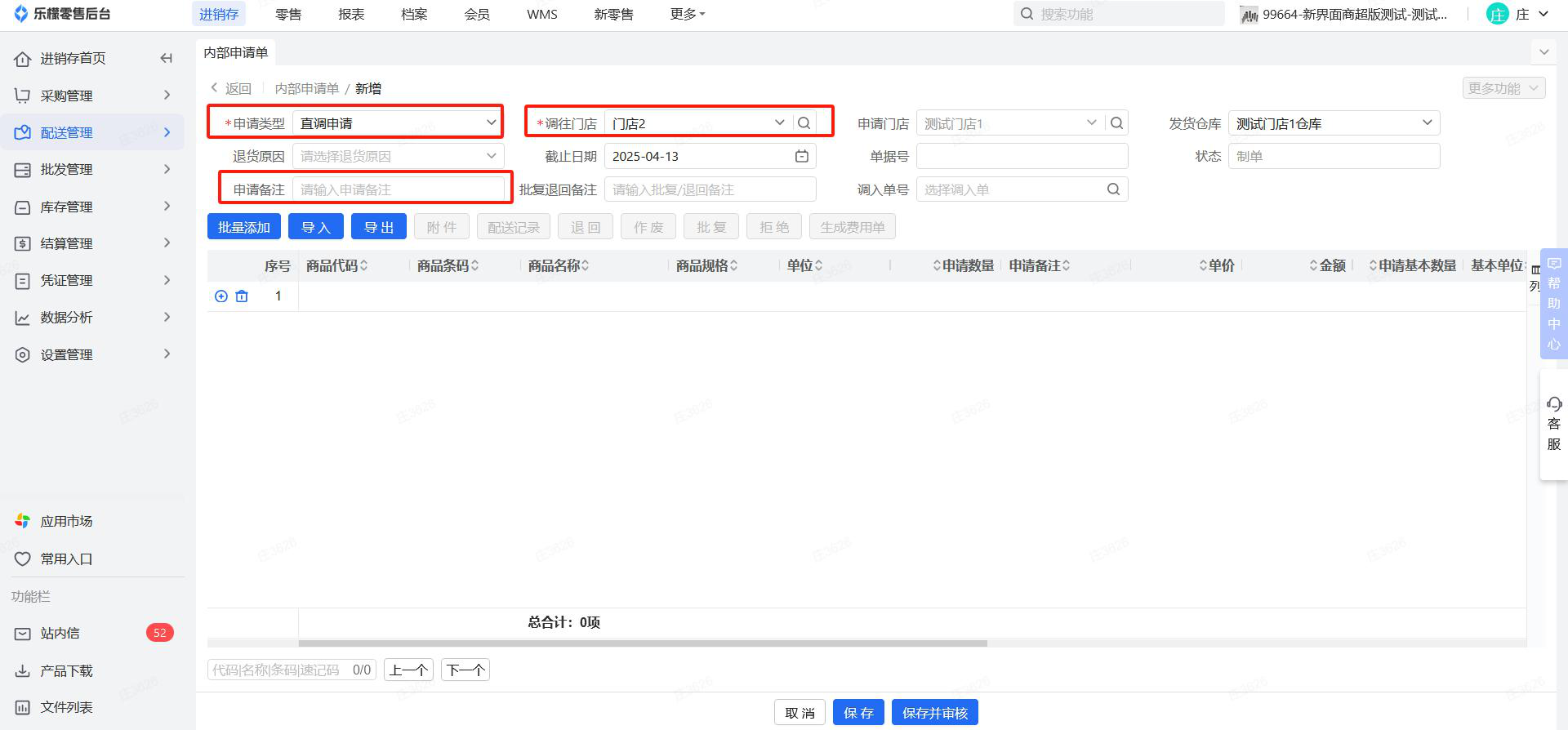The width and height of the screenshot is (1568, 730).
Task: Click the delete row trash icon
Action: [242, 296]
